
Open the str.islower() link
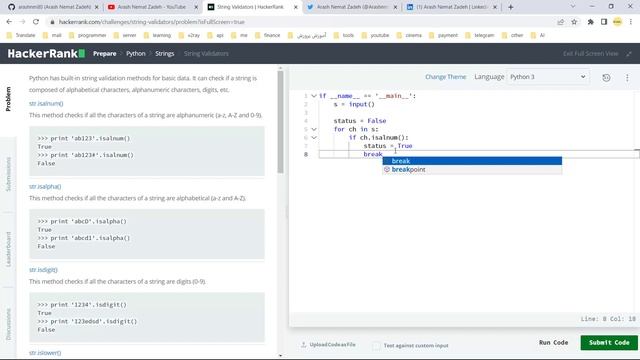pos(45,353)
